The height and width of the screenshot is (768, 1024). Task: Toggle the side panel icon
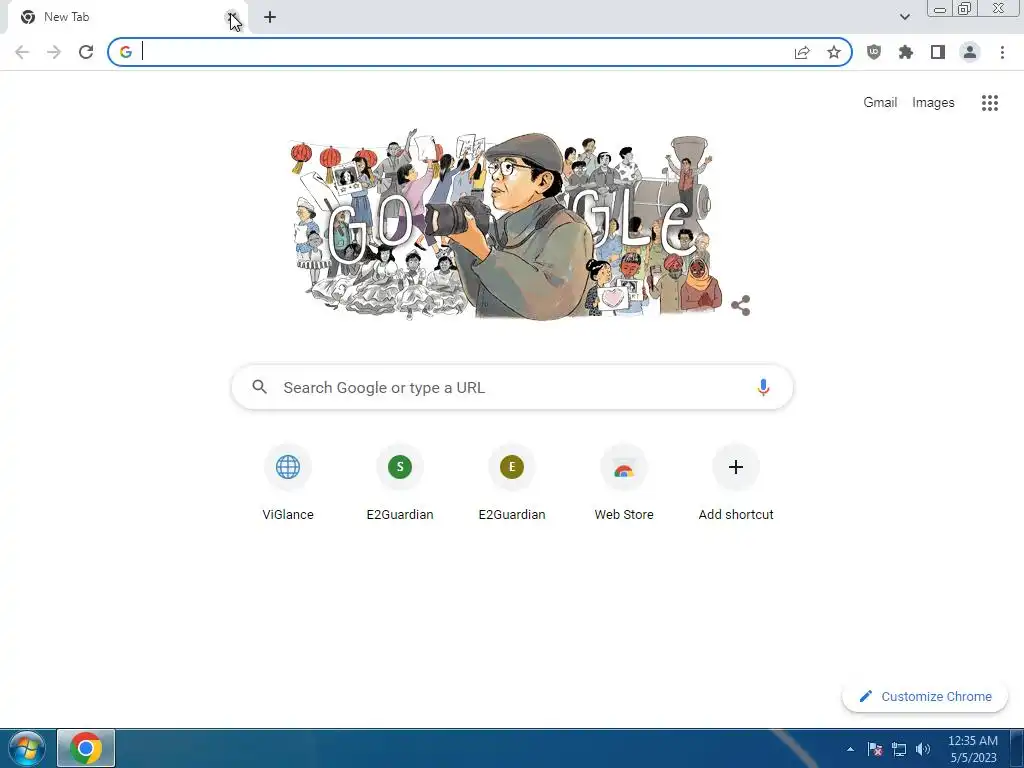coord(938,52)
